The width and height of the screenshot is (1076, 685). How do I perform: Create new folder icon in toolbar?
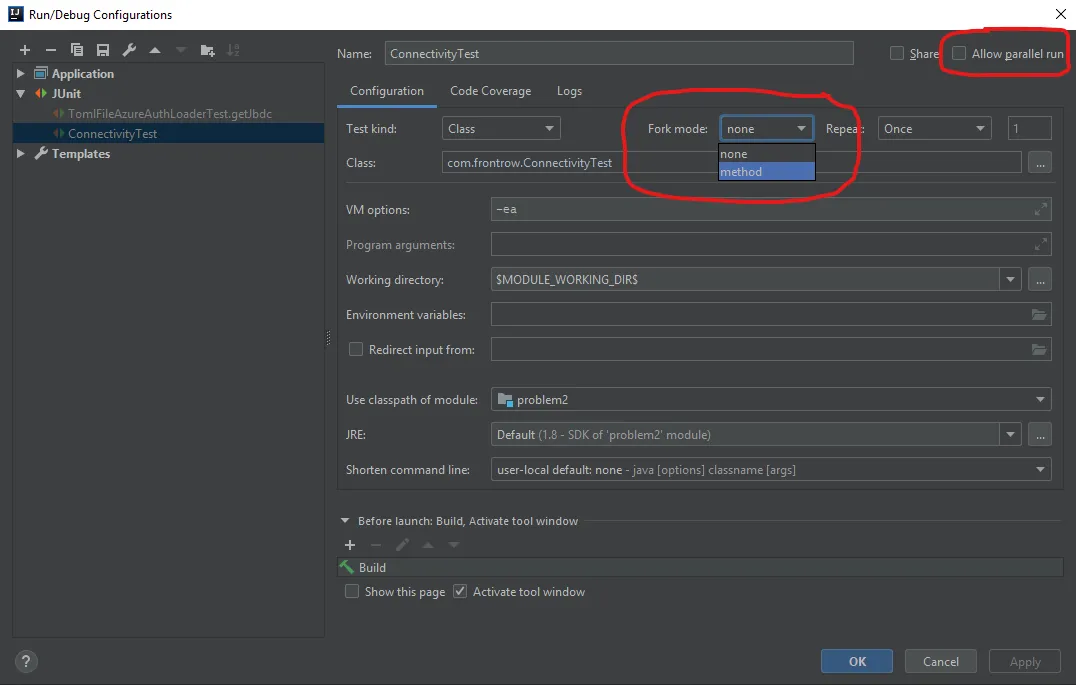click(207, 50)
